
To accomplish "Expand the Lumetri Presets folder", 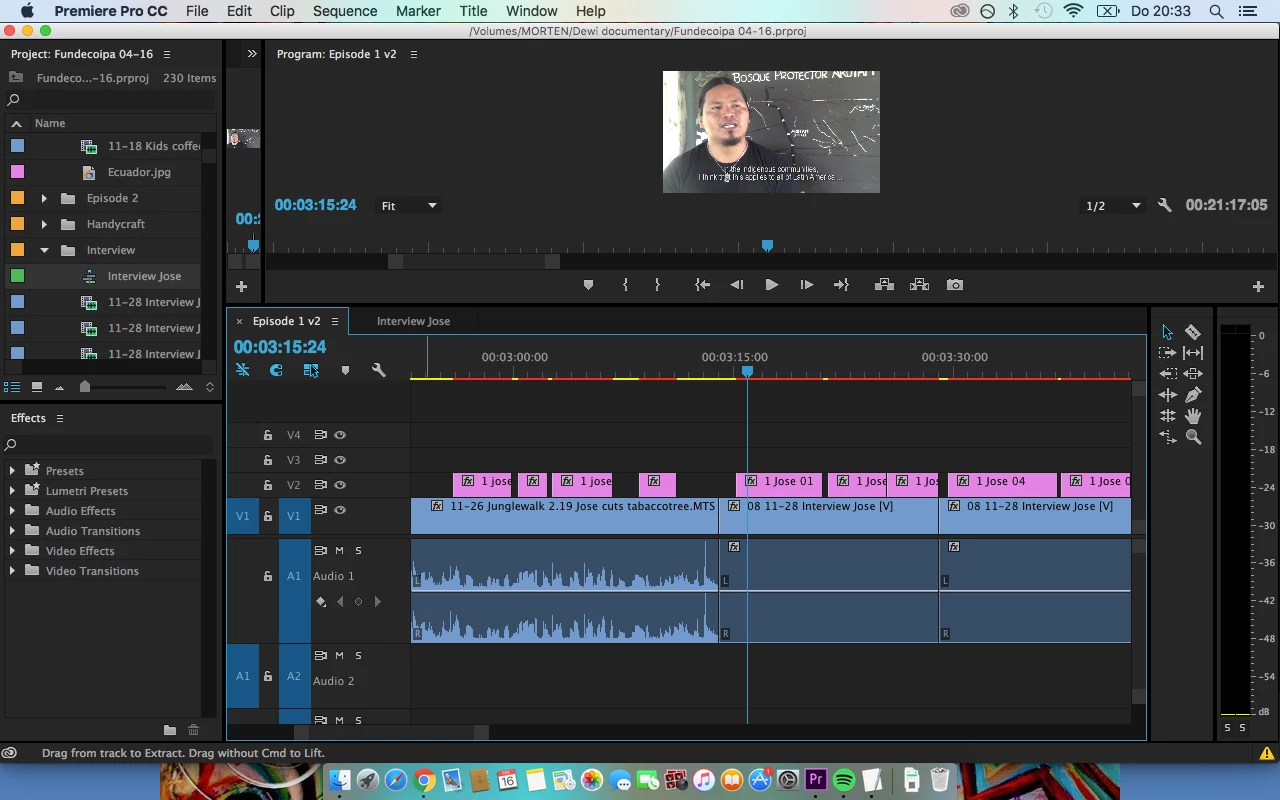I will [12, 491].
